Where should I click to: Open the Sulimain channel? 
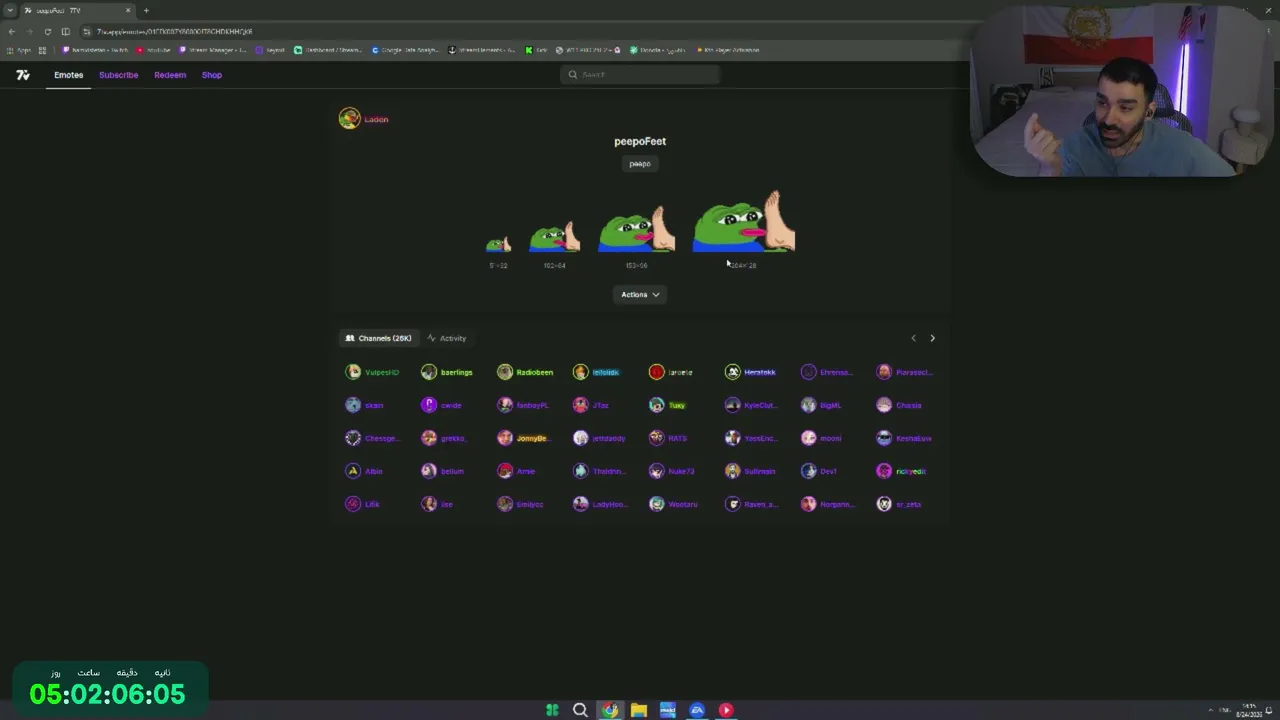tap(750, 471)
